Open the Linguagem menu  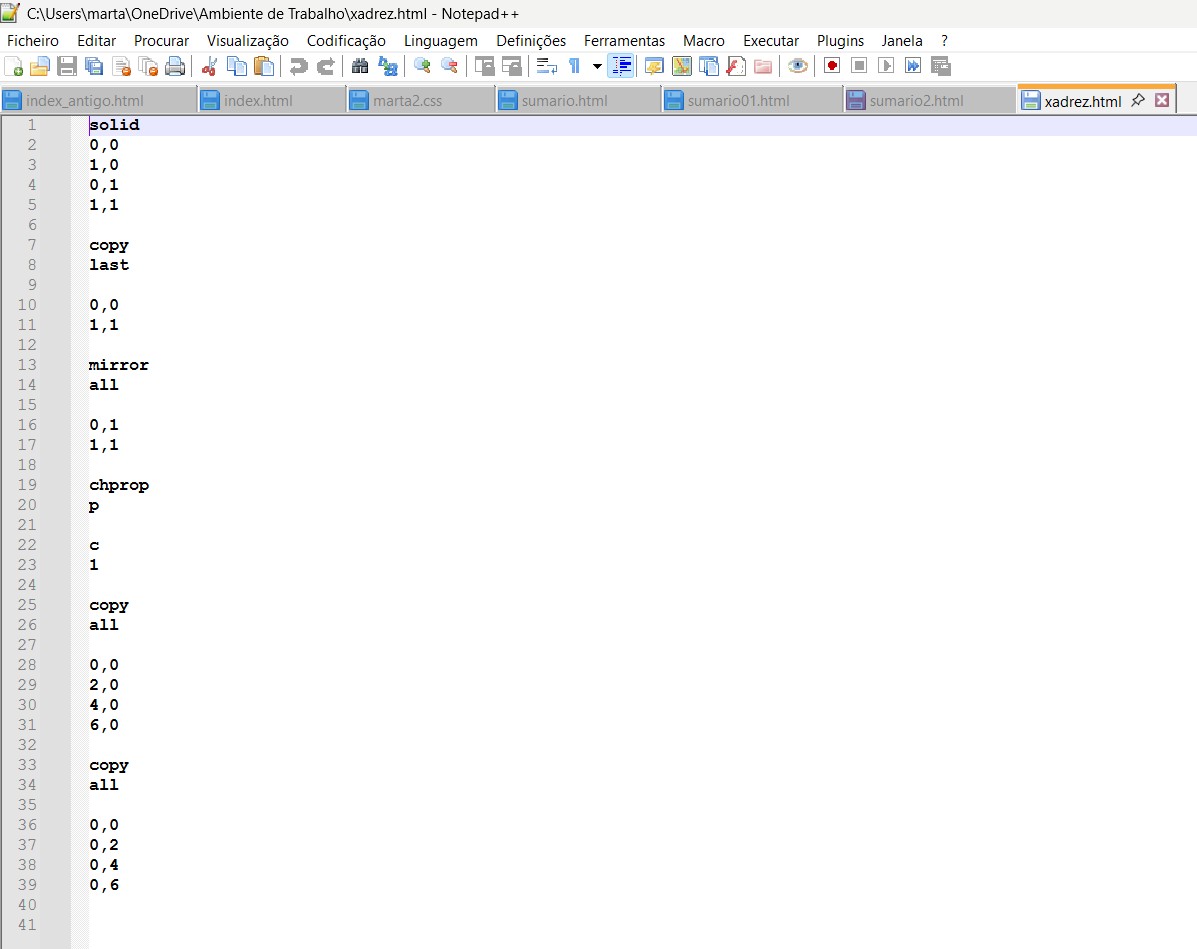440,40
